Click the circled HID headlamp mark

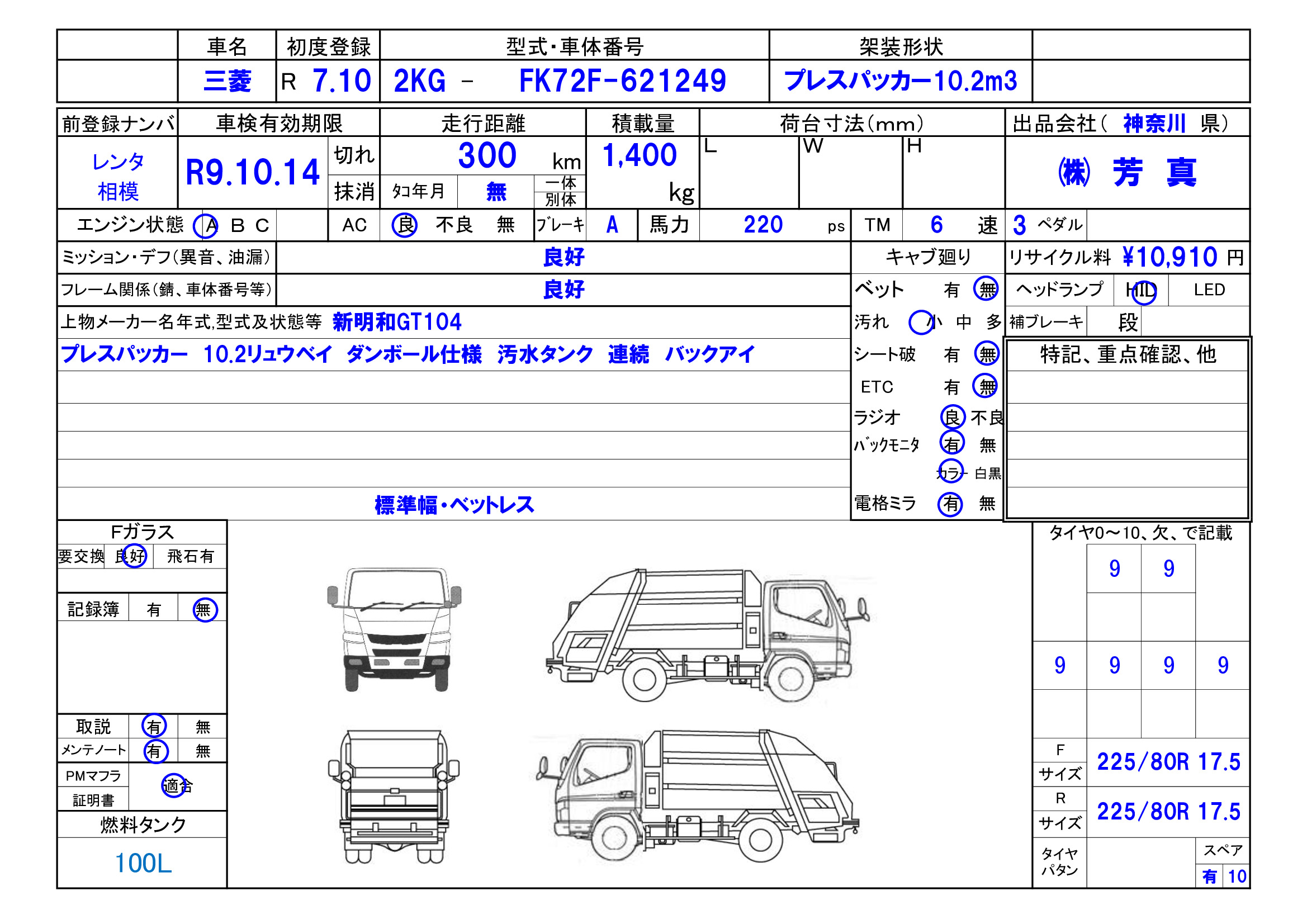coord(1147,291)
